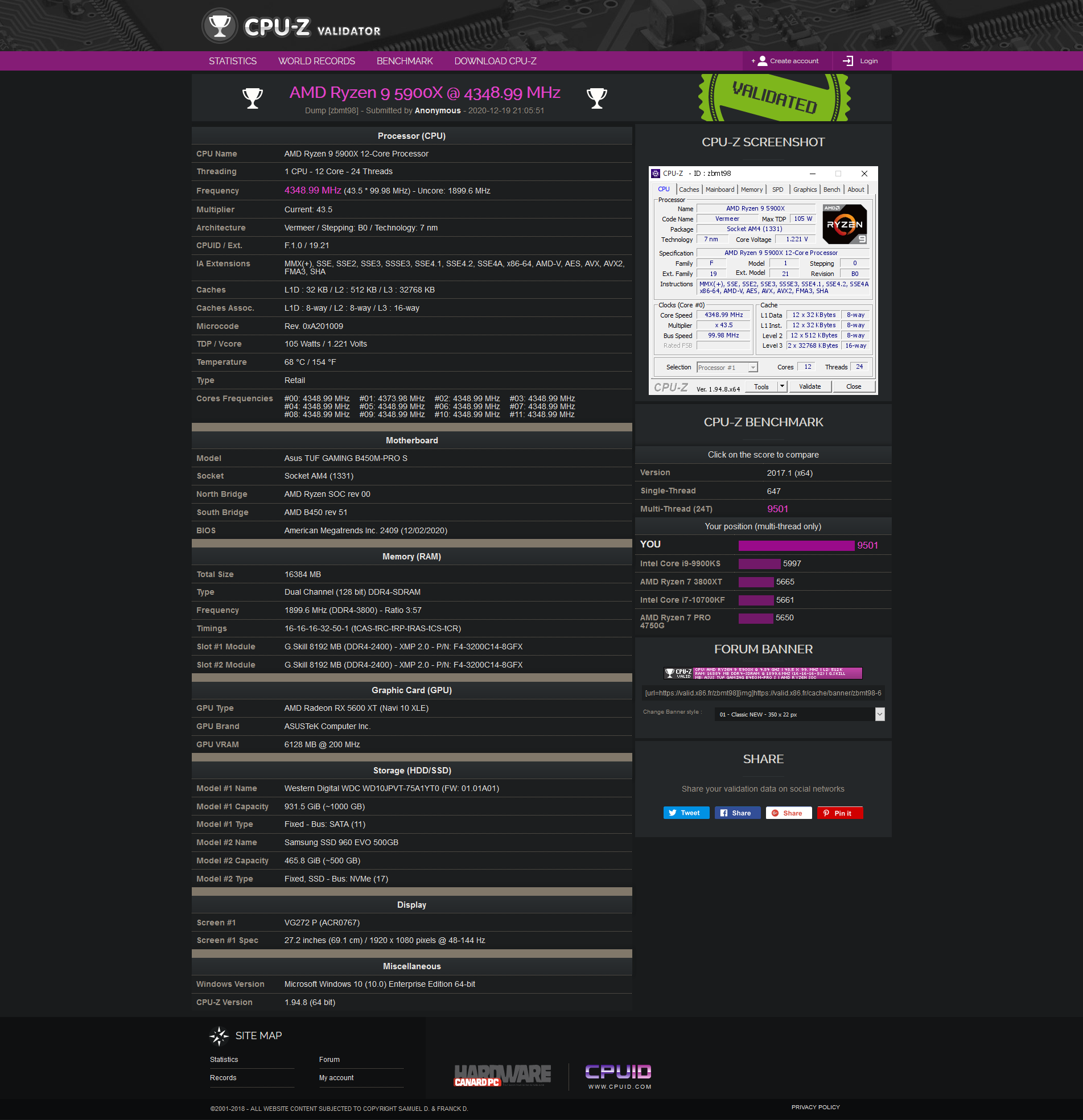The height and width of the screenshot is (1120, 1083).
Task: Open the PRIVACY POLICY link
Action: click(816, 1107)
